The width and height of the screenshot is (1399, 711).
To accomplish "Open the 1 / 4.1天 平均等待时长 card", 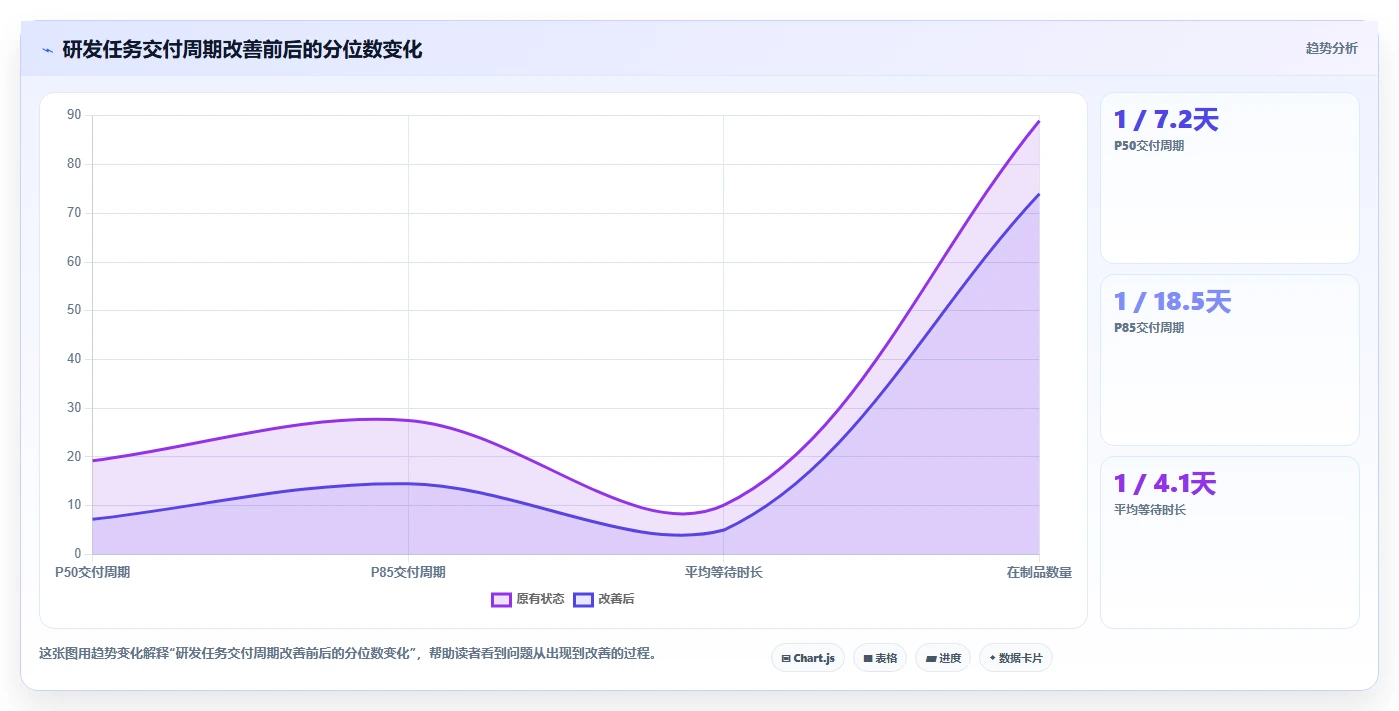I will click(1230, 543).
